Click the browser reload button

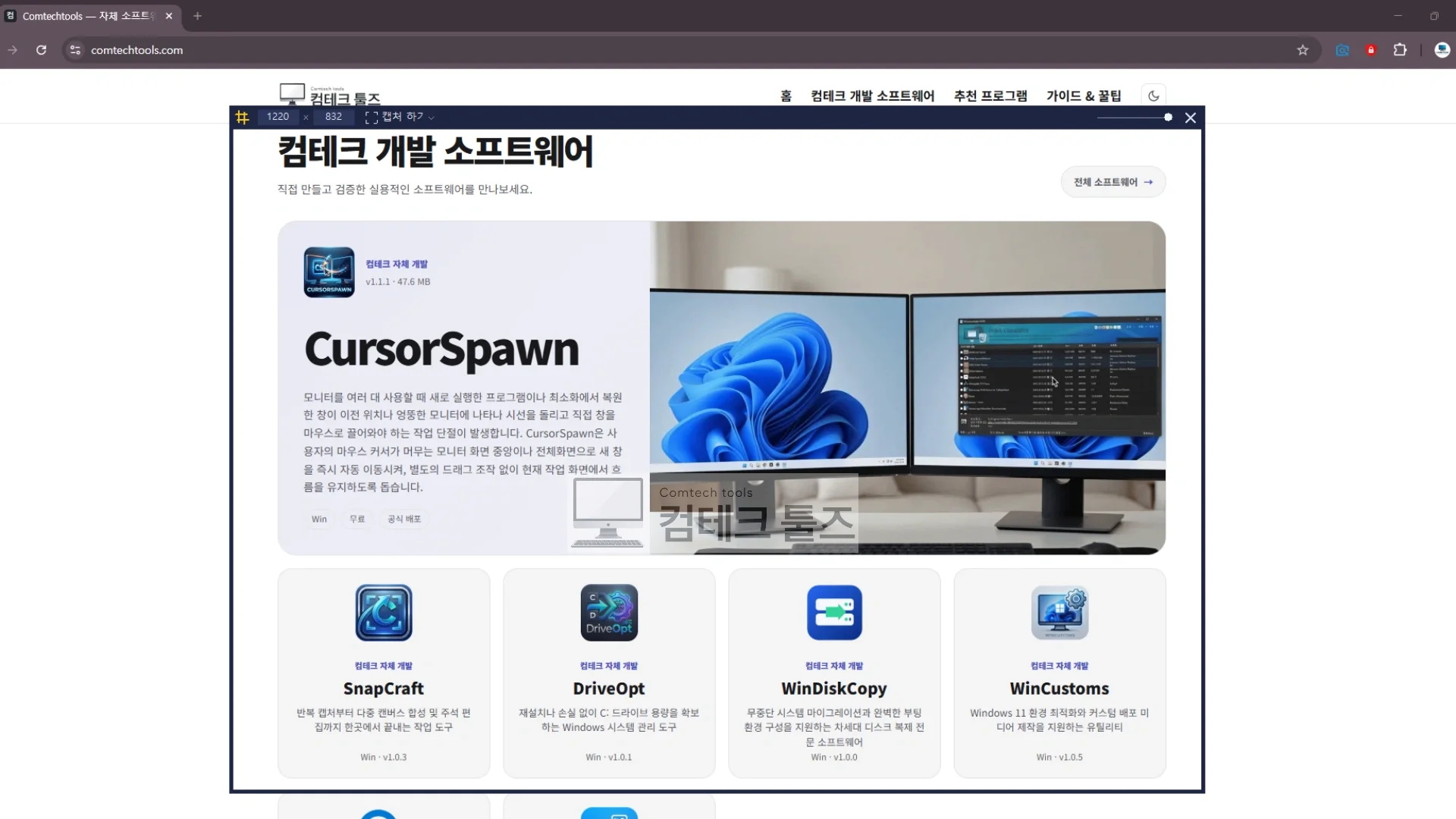tap(42, 50)
